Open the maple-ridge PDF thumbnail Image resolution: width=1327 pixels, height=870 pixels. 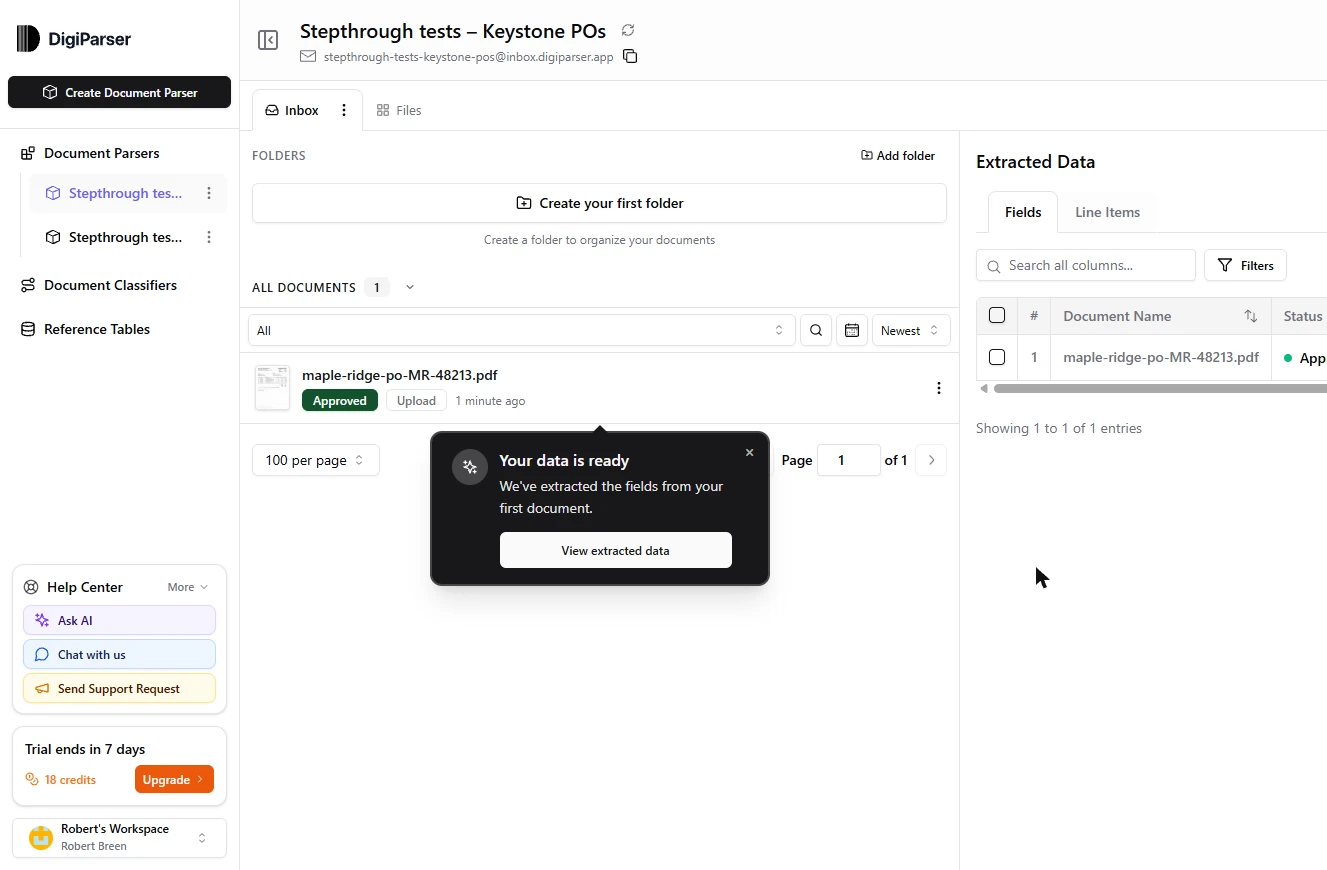pyautogui.click(x=272, y=388)
